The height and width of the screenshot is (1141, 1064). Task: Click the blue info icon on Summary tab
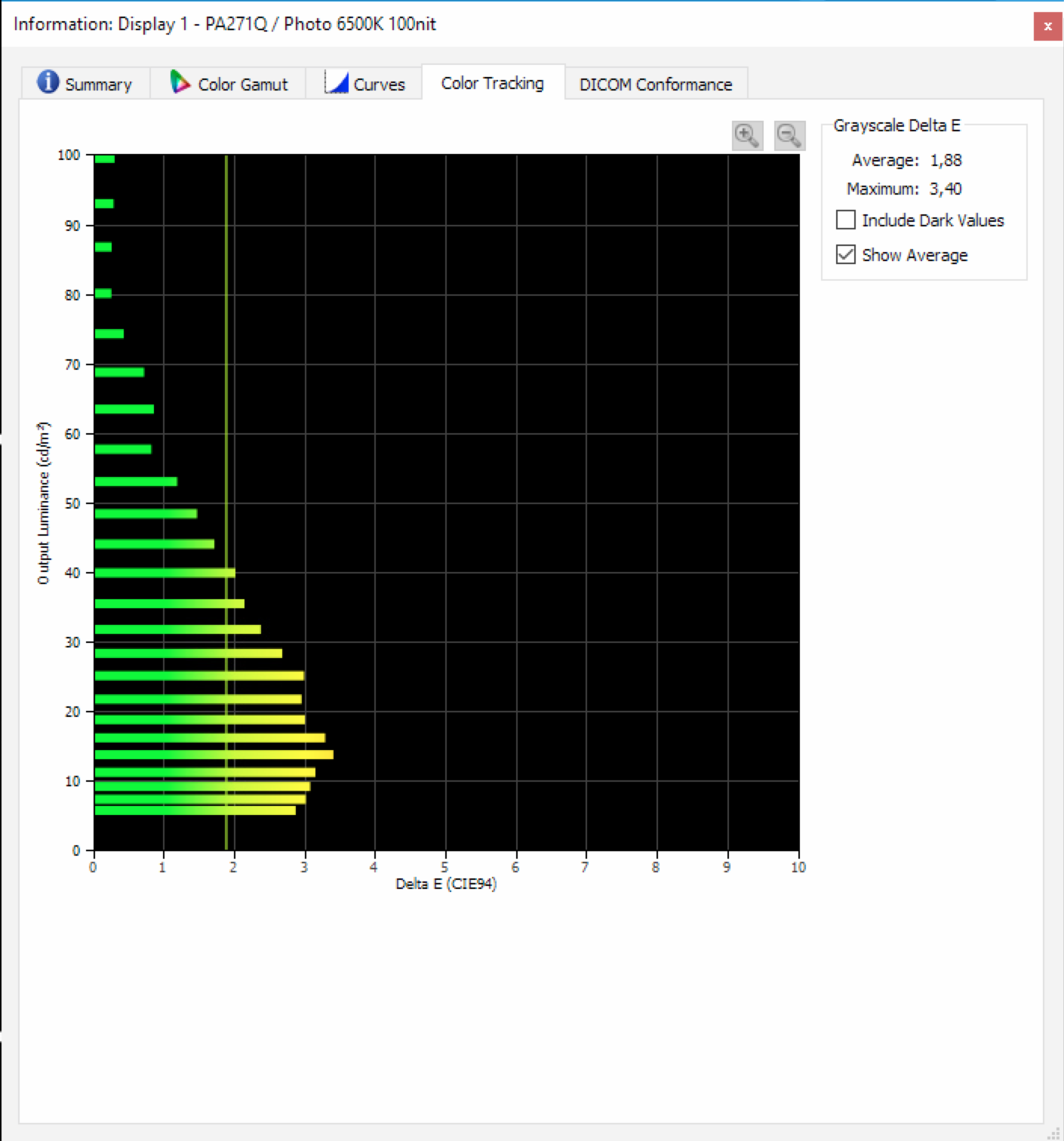[x=48, y=81]
